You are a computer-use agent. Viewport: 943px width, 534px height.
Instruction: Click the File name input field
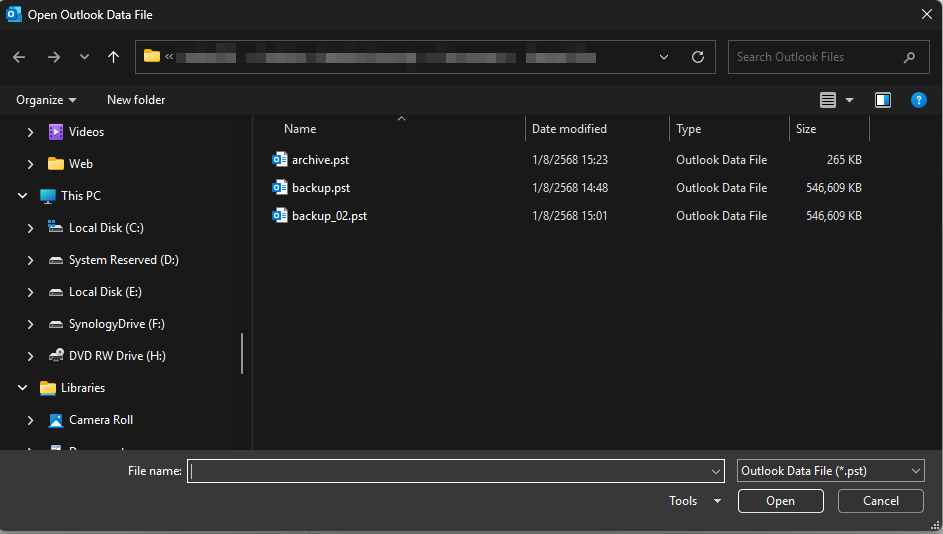point(450,471)
